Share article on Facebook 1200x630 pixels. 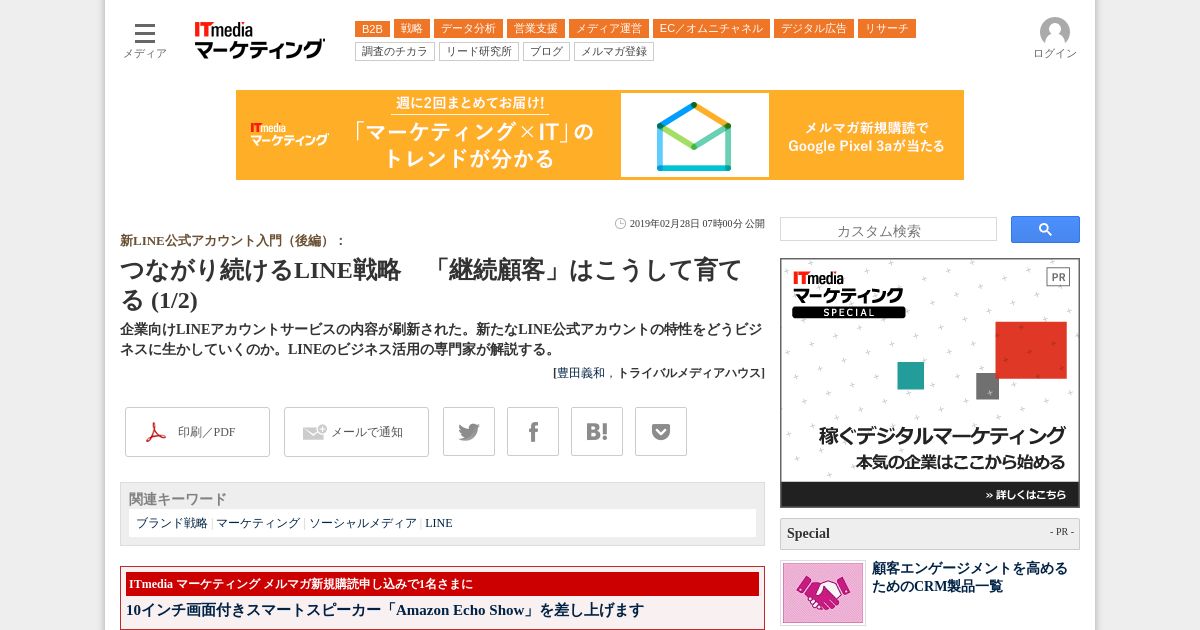[533, 432]
